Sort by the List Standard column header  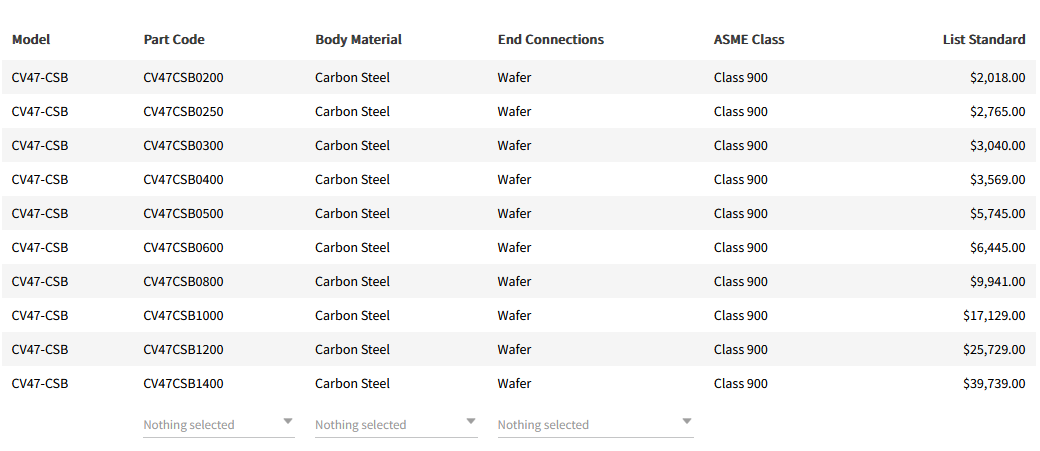(x=983, y=40)
